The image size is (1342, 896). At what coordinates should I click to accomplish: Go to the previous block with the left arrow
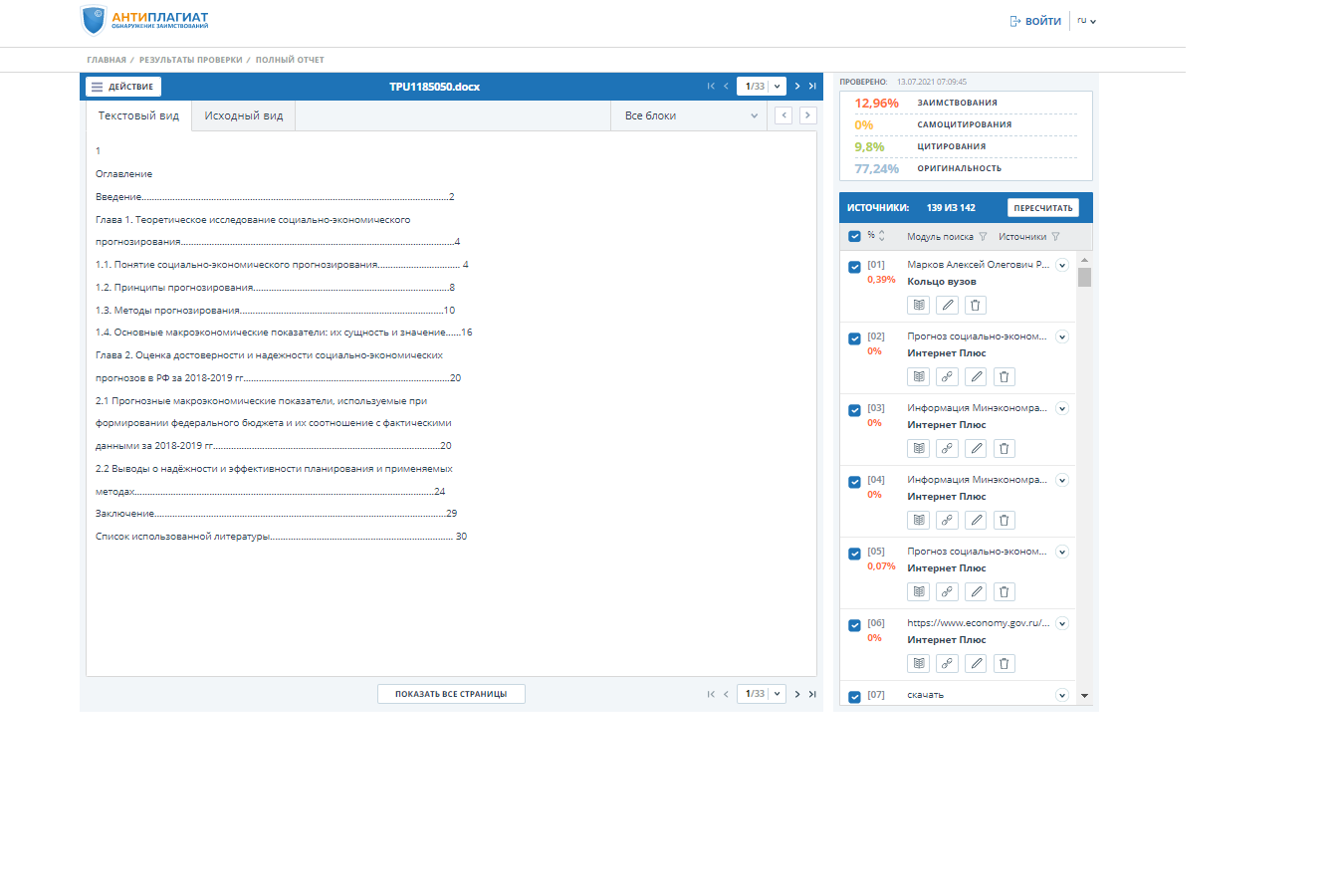[x=783, y=115]
